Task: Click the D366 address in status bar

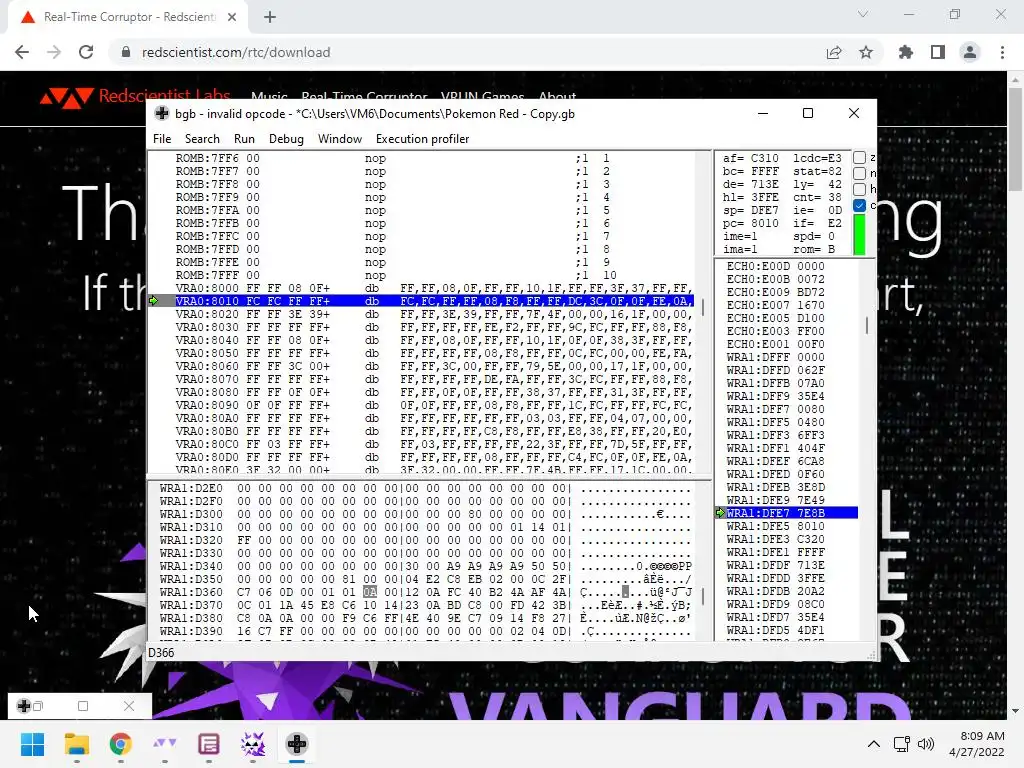Action: pyautogui.click(x=161, y=652)
